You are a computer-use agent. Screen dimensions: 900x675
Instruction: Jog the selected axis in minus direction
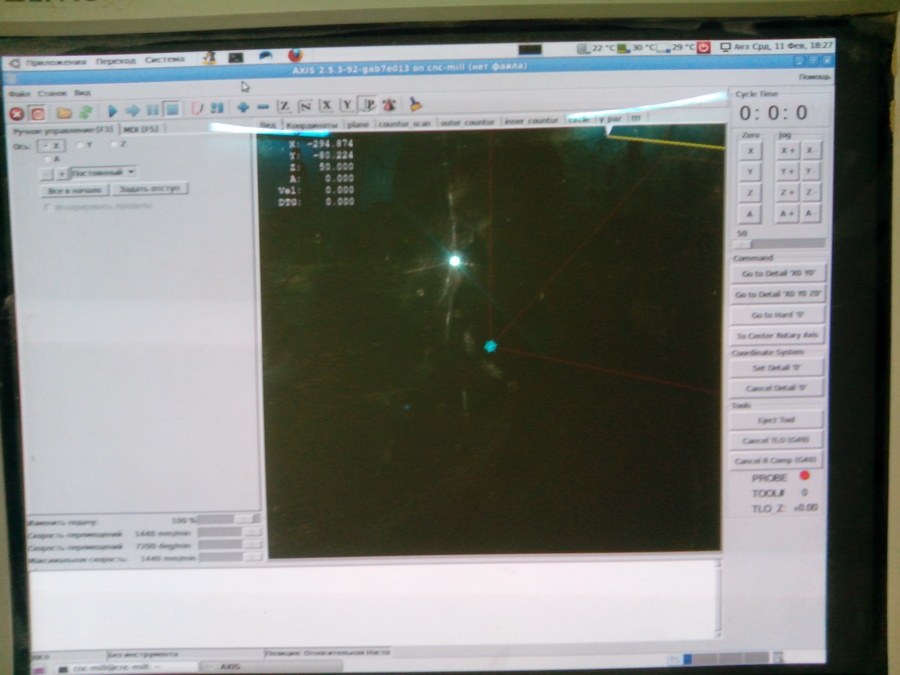pos(46,173)
